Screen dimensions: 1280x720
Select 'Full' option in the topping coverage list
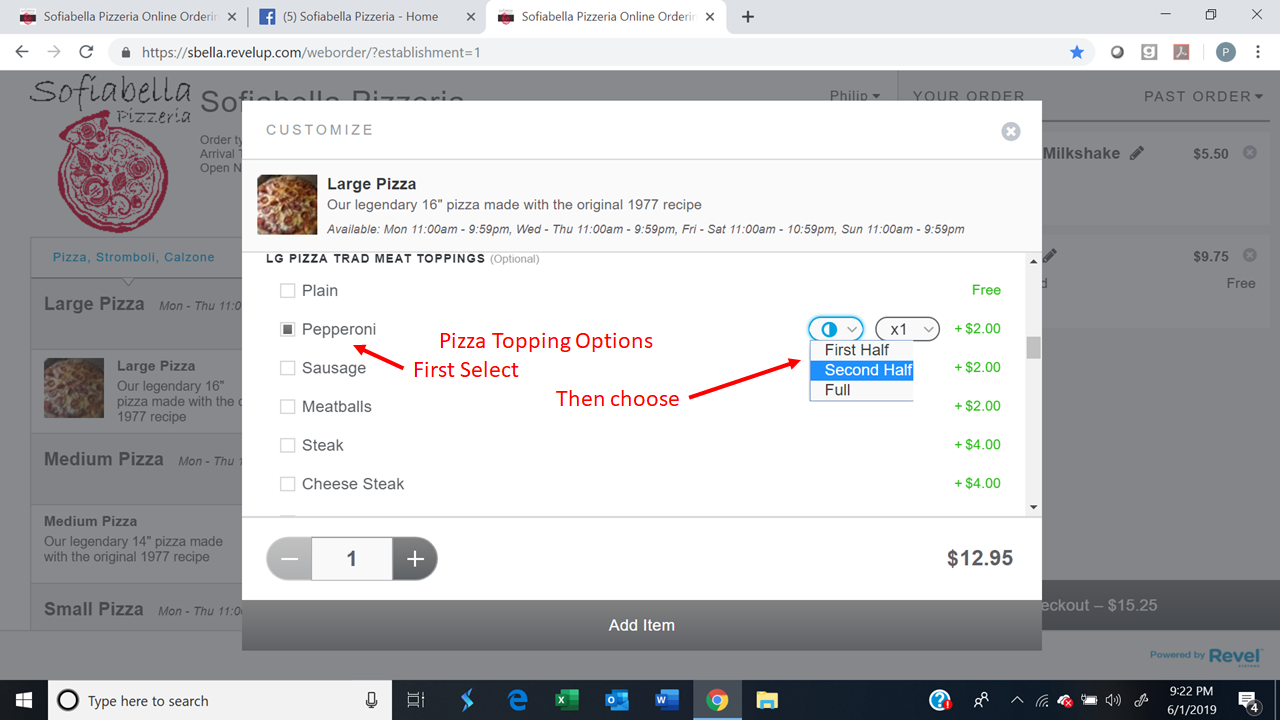tap(838, 390)
